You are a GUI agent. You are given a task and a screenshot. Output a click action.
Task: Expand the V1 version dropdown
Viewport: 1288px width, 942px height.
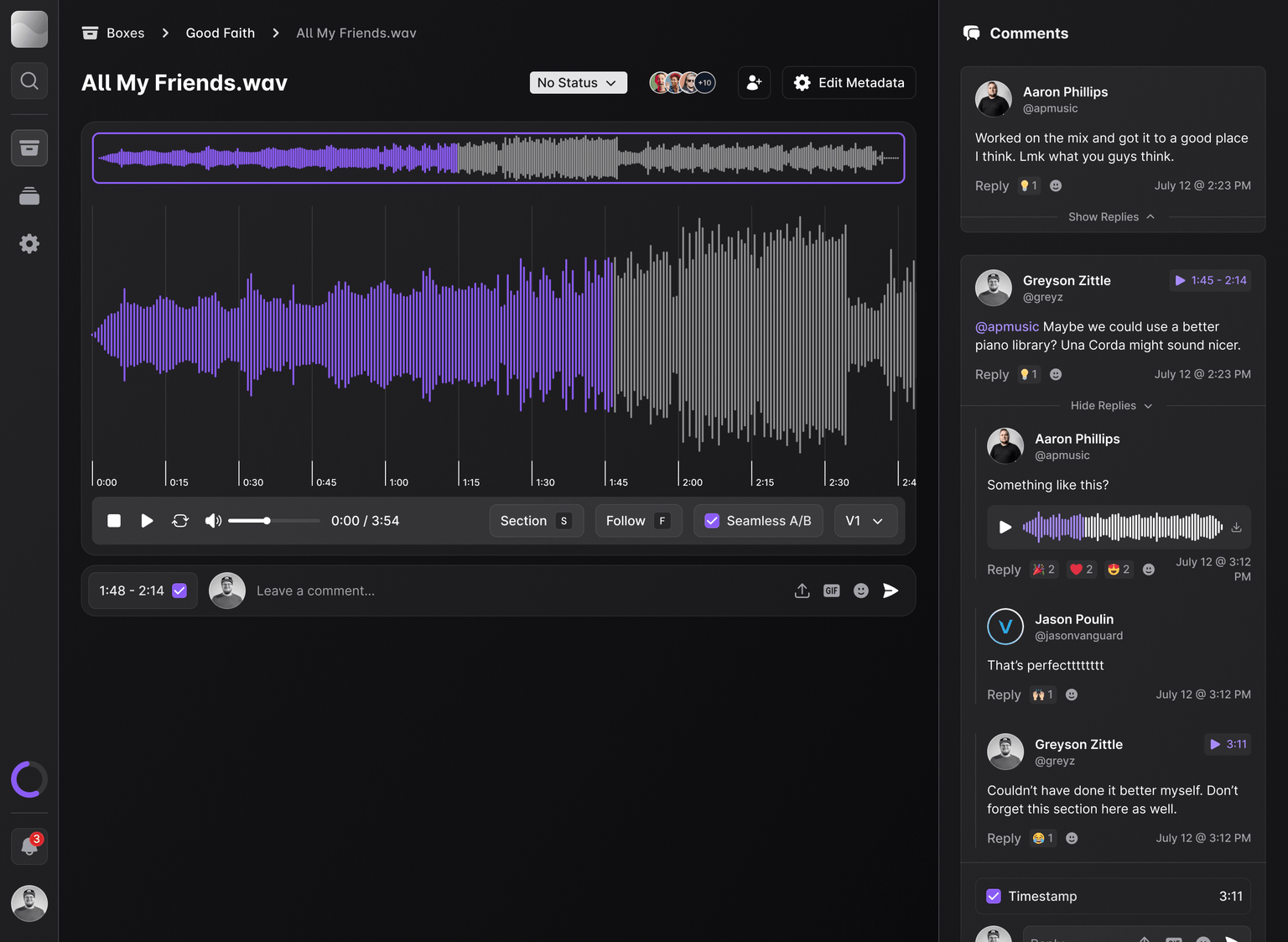click(865, 521)
